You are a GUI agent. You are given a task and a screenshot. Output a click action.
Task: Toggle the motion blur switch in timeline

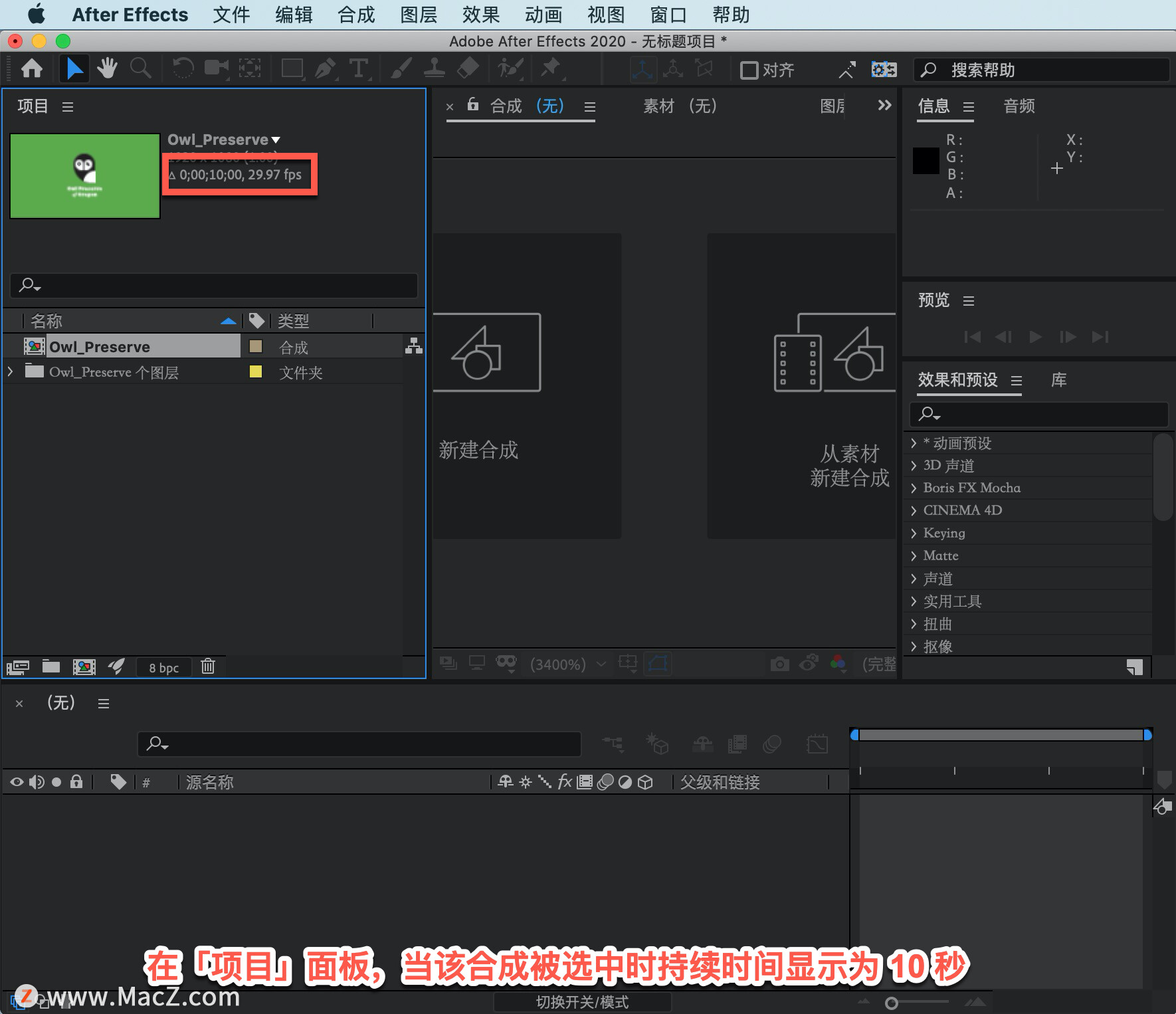click(771, 744)
